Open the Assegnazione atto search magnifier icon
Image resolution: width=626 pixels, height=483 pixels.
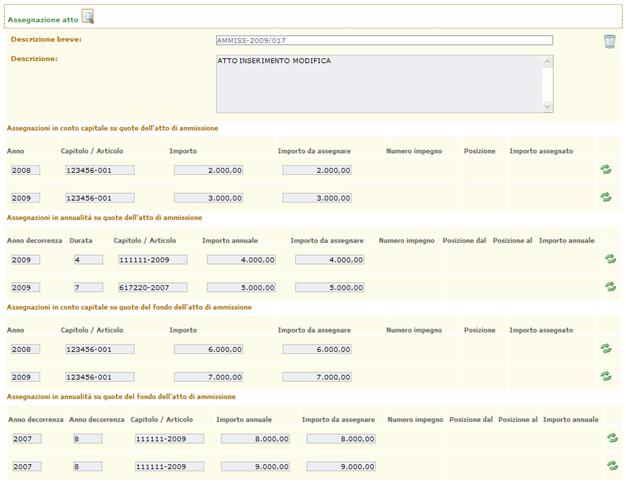point(88,17)
